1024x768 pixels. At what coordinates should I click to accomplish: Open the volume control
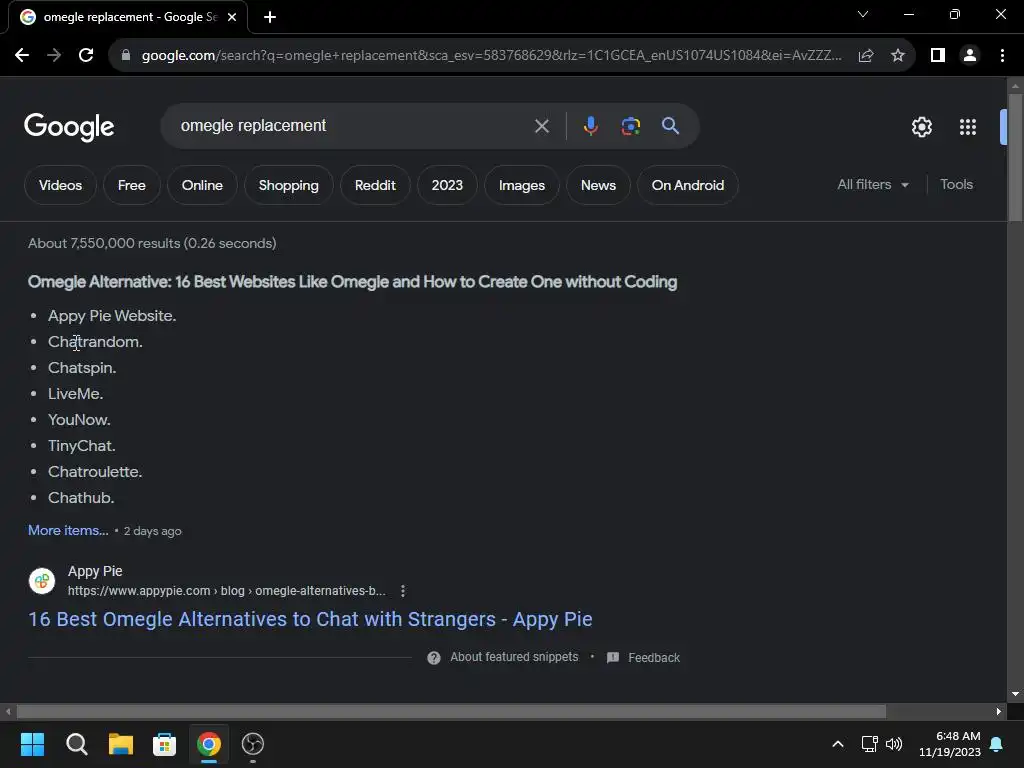(893, 744)
